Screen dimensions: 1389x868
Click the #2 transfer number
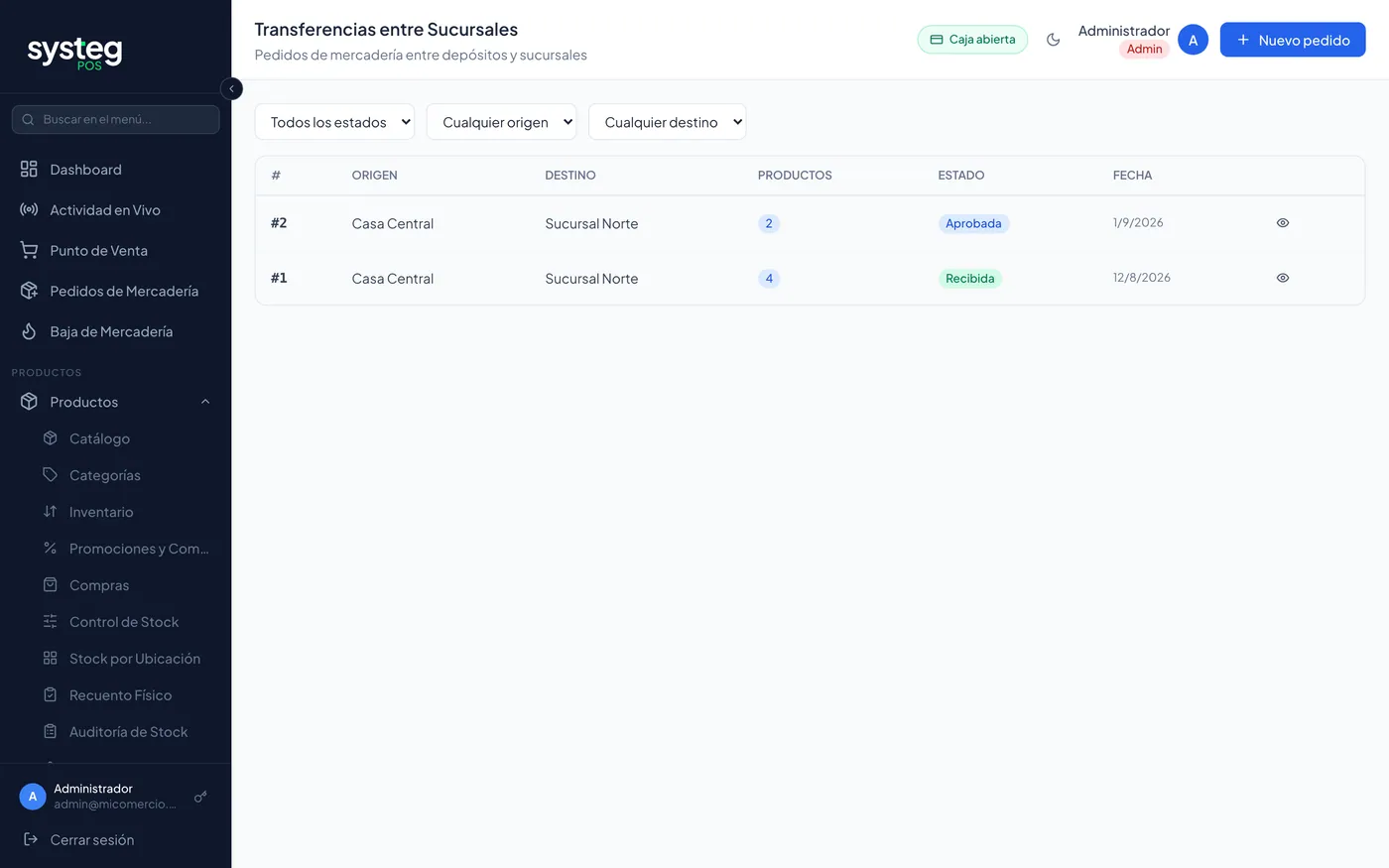tap(279, 223)
